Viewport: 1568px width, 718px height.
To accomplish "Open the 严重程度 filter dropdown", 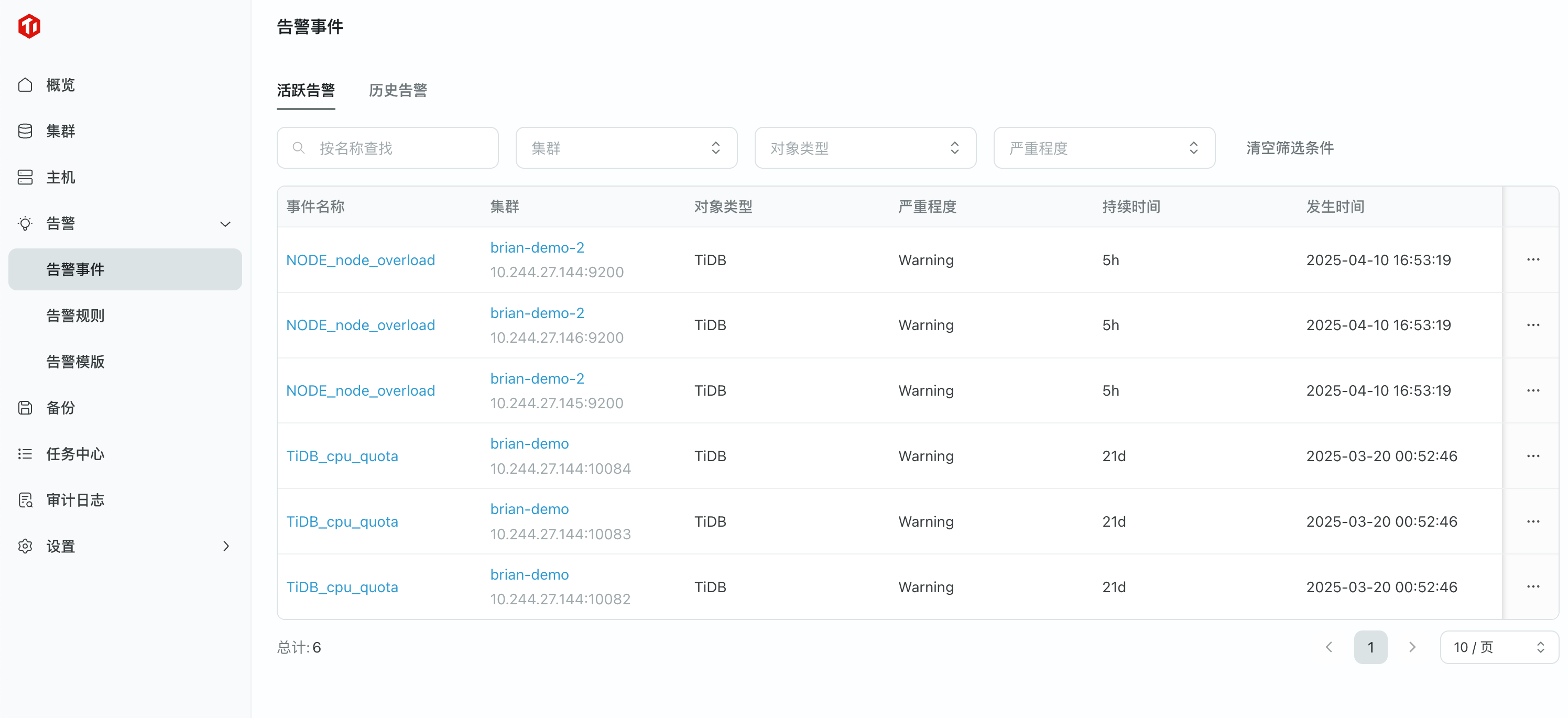I will tap(1104, 148).
